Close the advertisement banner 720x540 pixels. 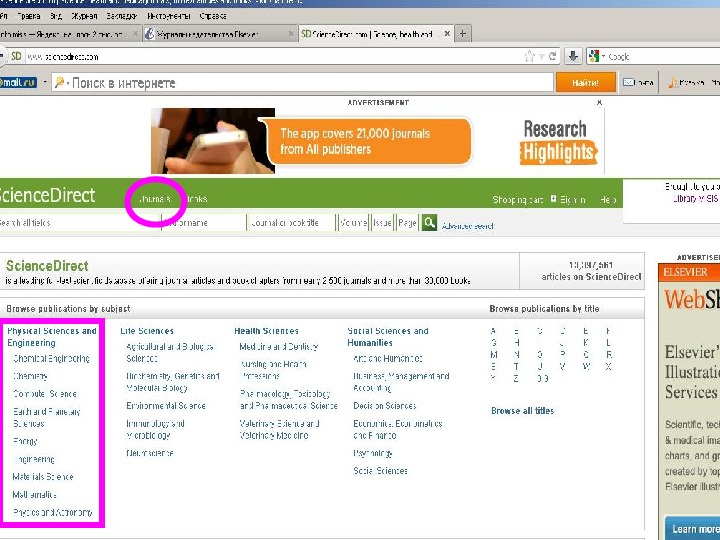pyautogui.click(x=599, y=102)
